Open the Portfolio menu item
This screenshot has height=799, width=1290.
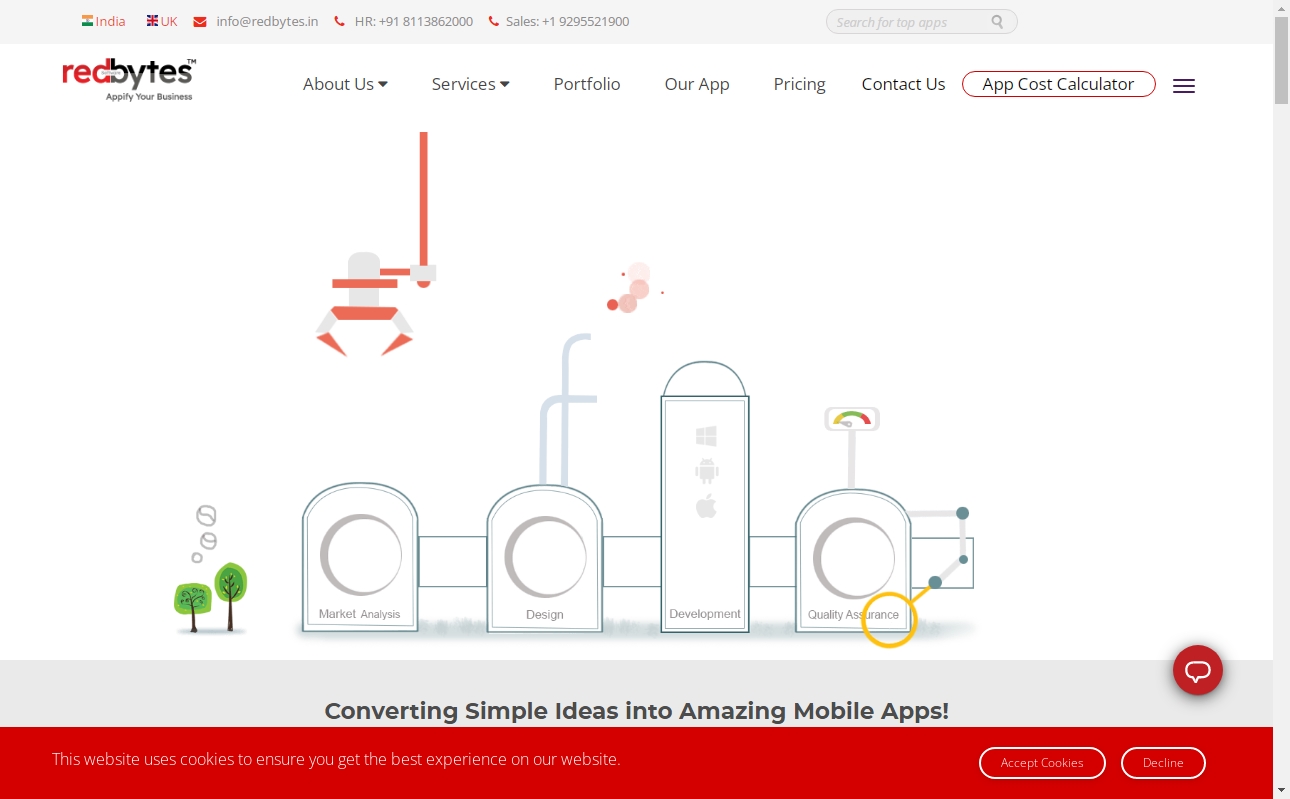587,84
